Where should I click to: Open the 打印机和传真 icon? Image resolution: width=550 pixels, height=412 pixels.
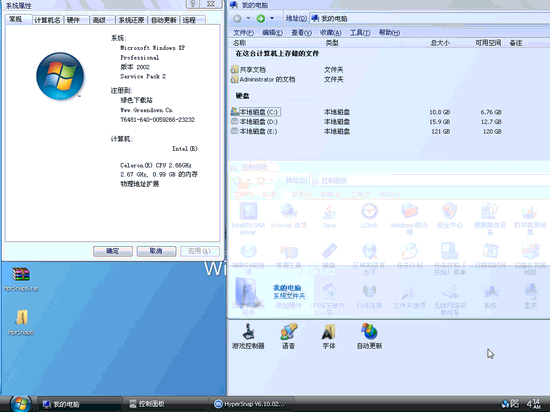click(x=530, y=219)
